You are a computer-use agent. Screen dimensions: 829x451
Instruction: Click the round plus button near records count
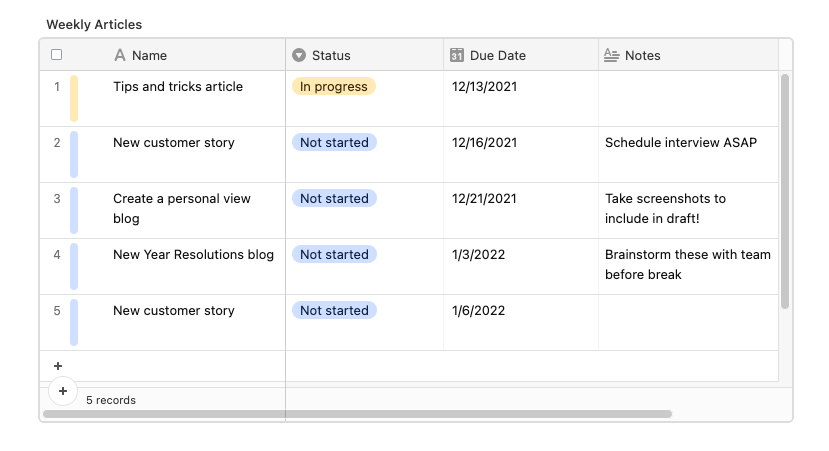click(63, 391)
